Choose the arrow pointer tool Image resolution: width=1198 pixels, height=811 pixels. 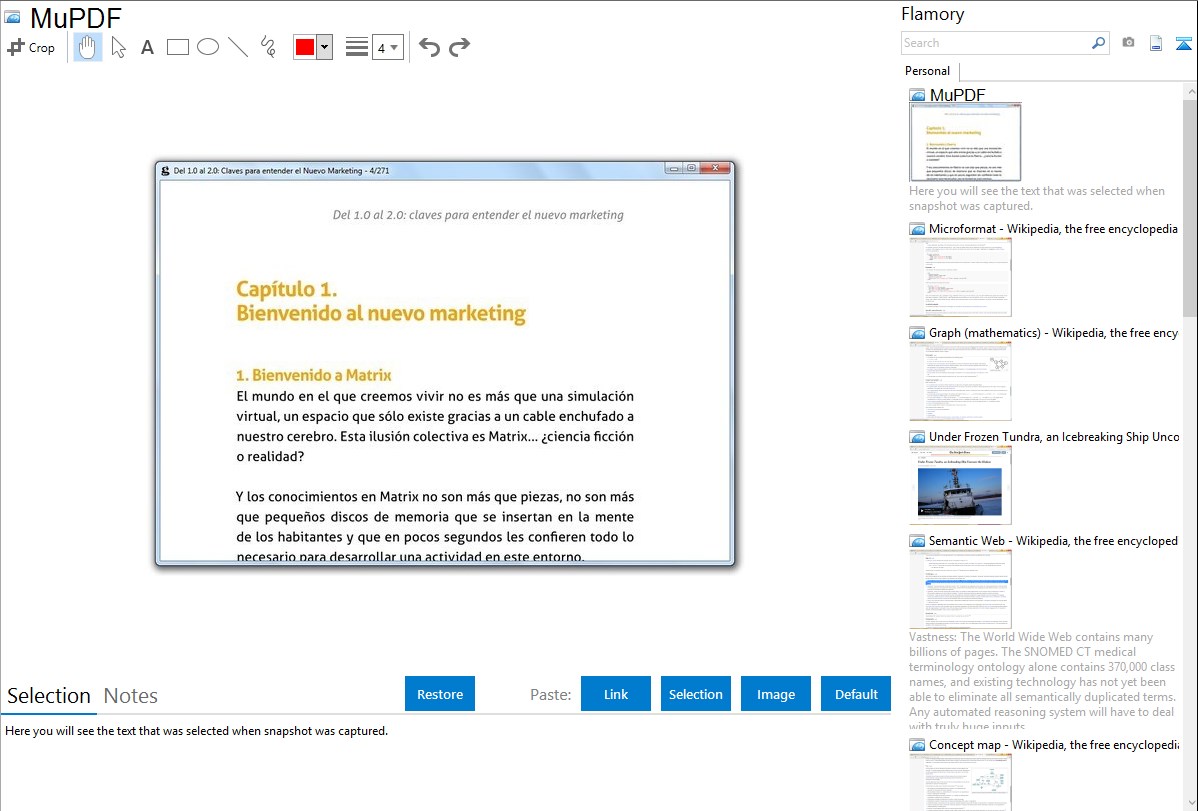click(118, 47)
